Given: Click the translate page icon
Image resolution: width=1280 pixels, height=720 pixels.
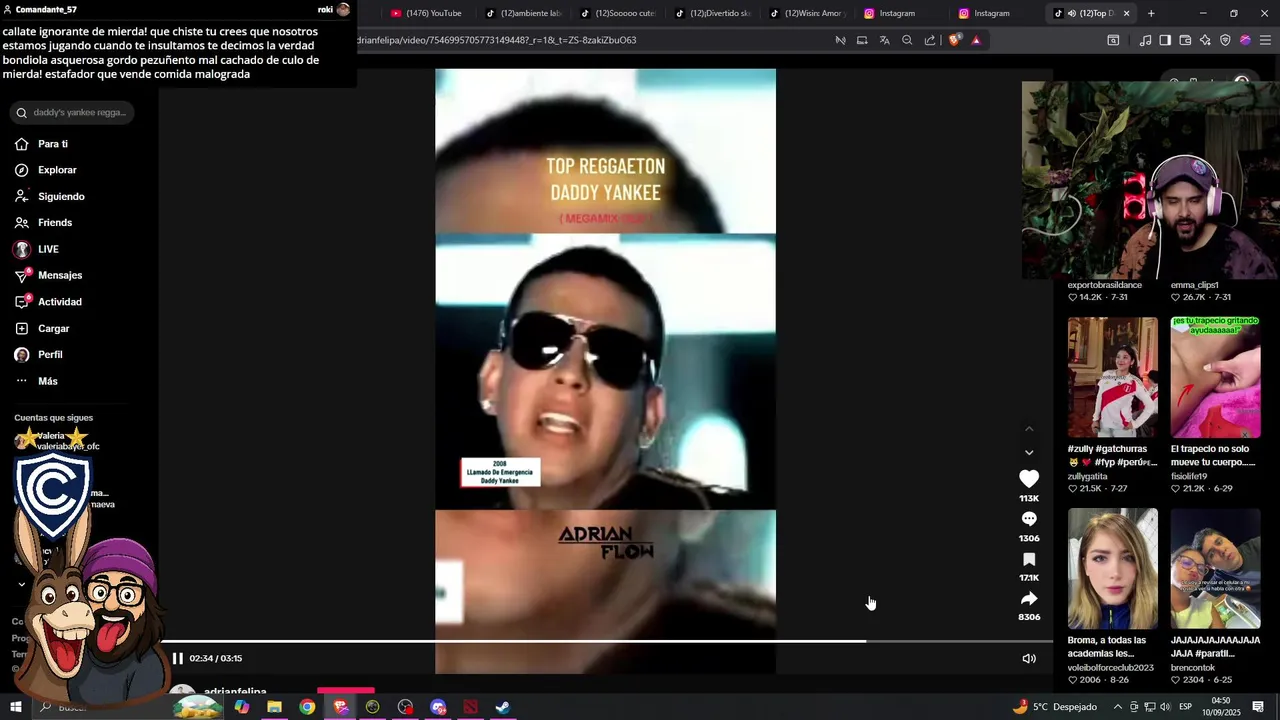Looking at the screenshot, I should 884,40.
